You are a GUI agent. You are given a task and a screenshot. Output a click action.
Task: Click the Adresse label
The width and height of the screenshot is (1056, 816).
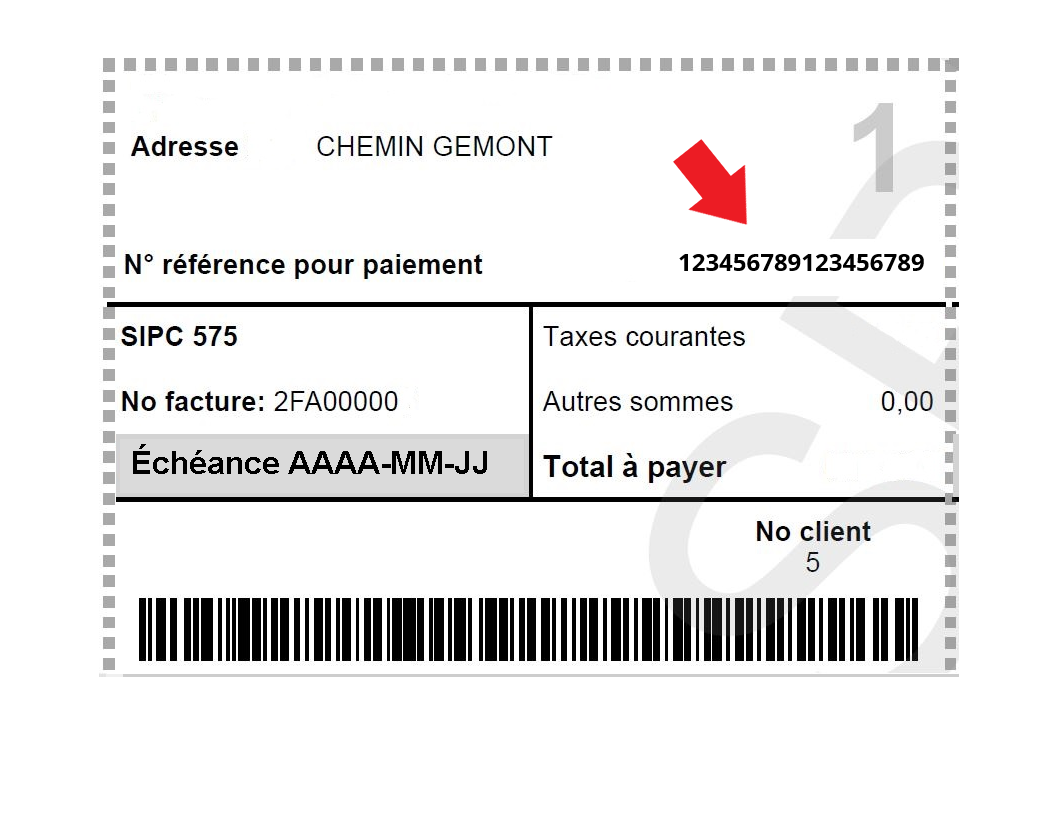[x=185, y=146]
